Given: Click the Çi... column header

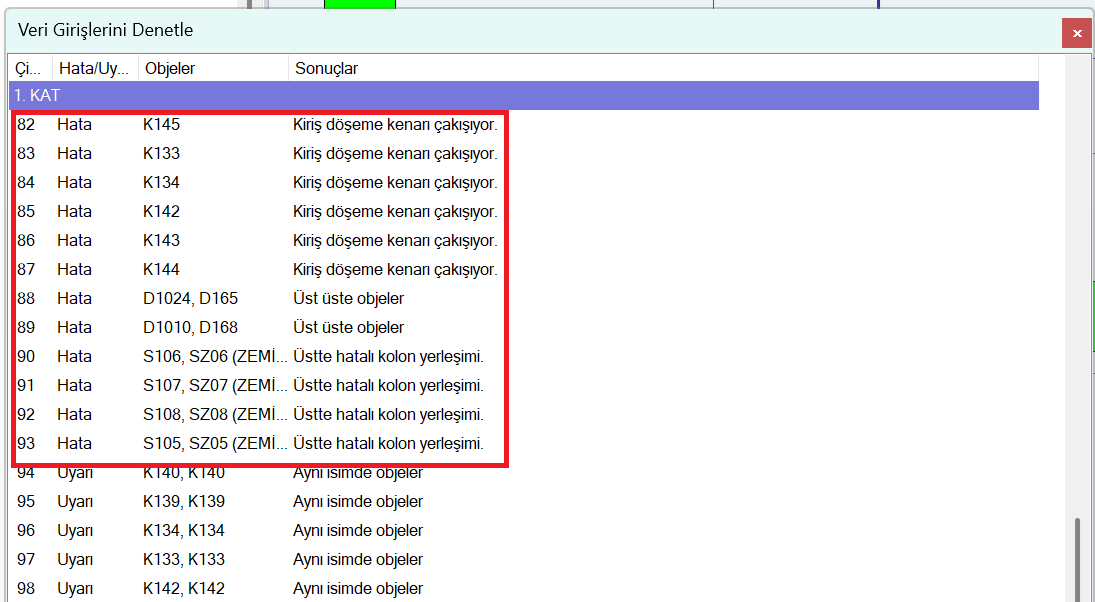Looking at the screenshot, I should click(x=30, y=68).
